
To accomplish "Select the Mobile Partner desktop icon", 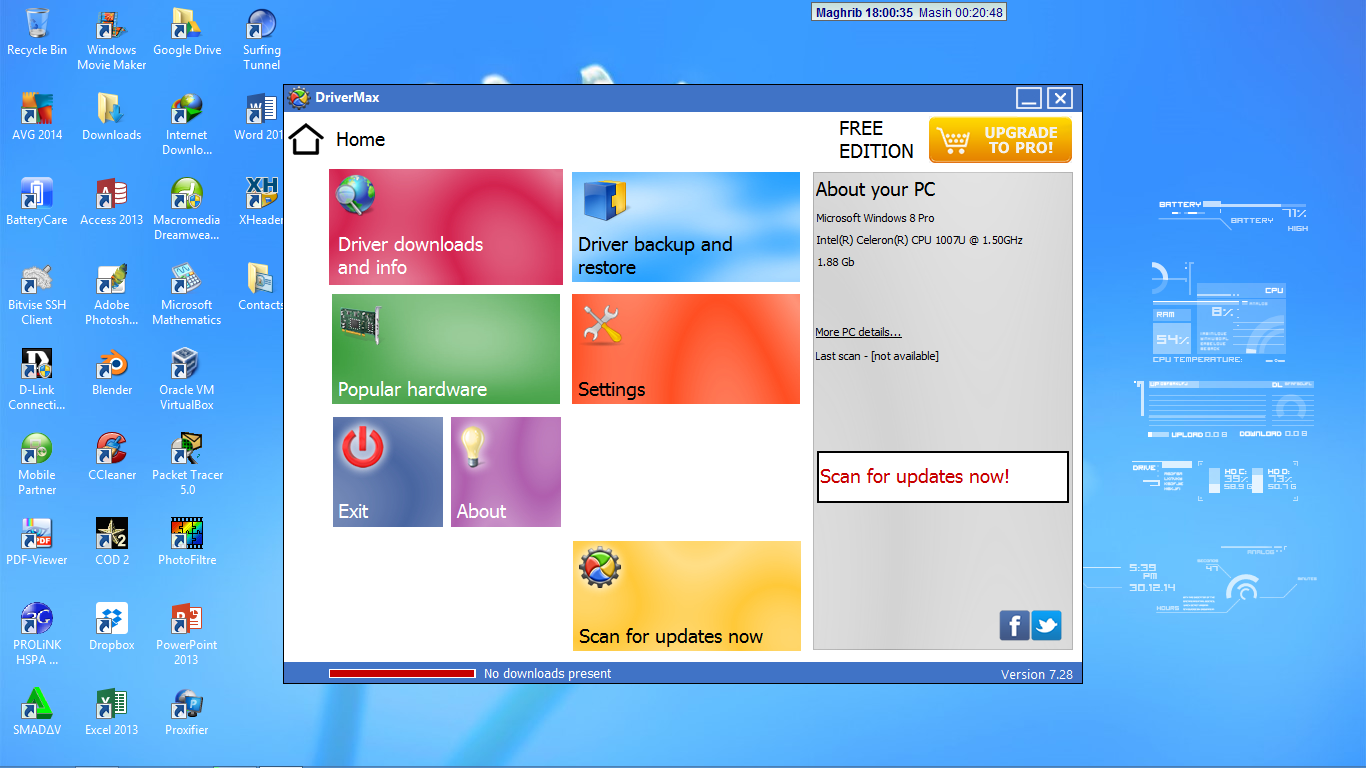I will tap(37, 465).
